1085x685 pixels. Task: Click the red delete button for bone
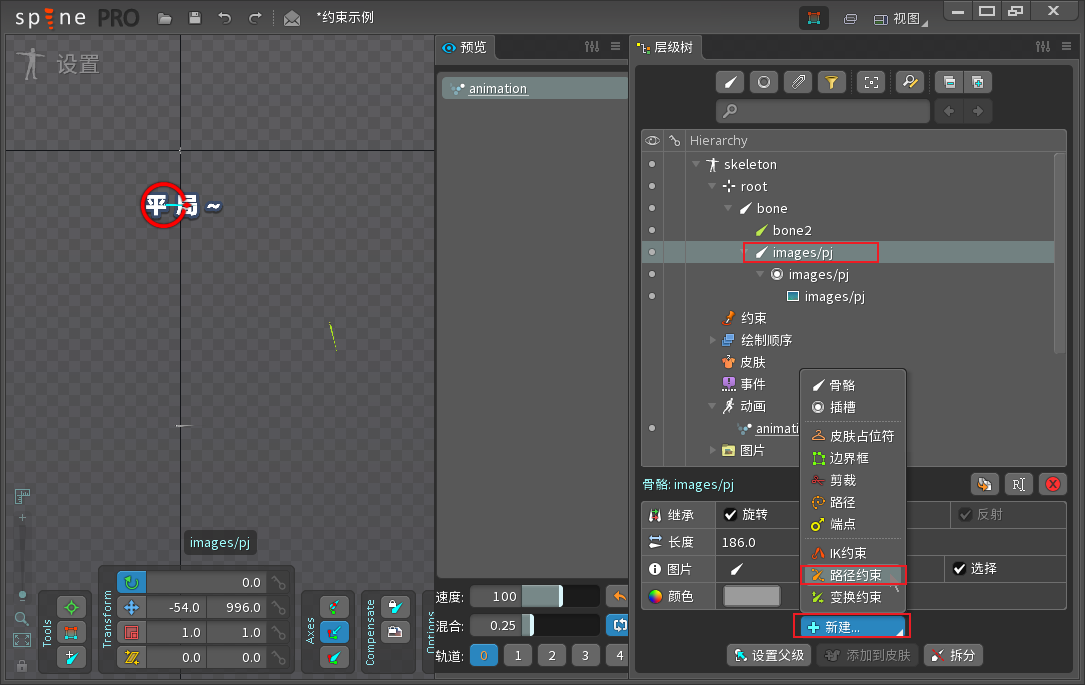1052,484
